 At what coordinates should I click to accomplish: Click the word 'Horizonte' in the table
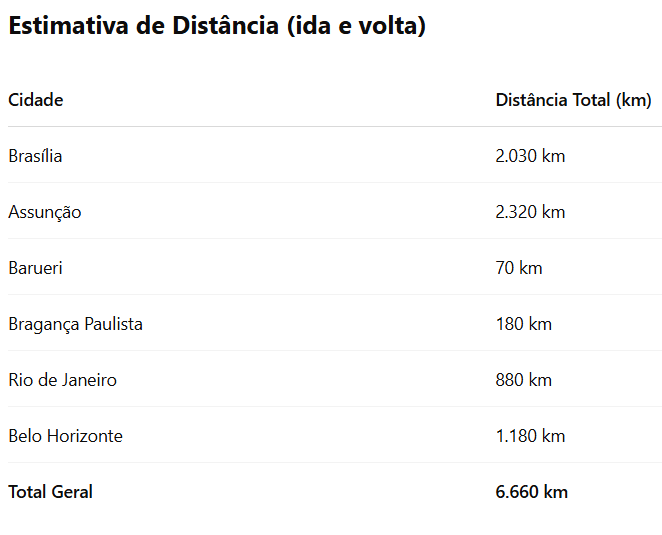coord(85,436)
